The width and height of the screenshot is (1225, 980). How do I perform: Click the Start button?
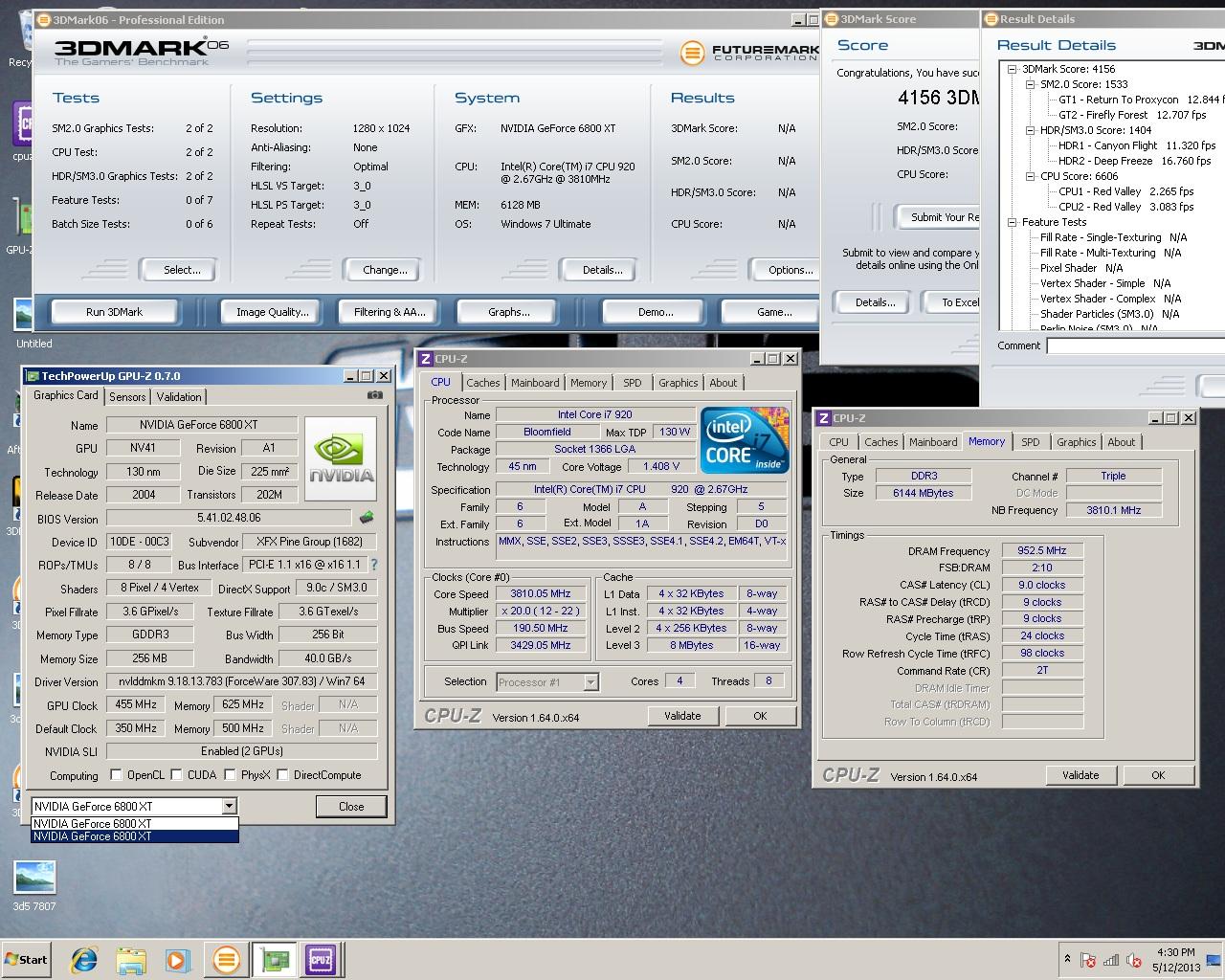click(26, 960)
